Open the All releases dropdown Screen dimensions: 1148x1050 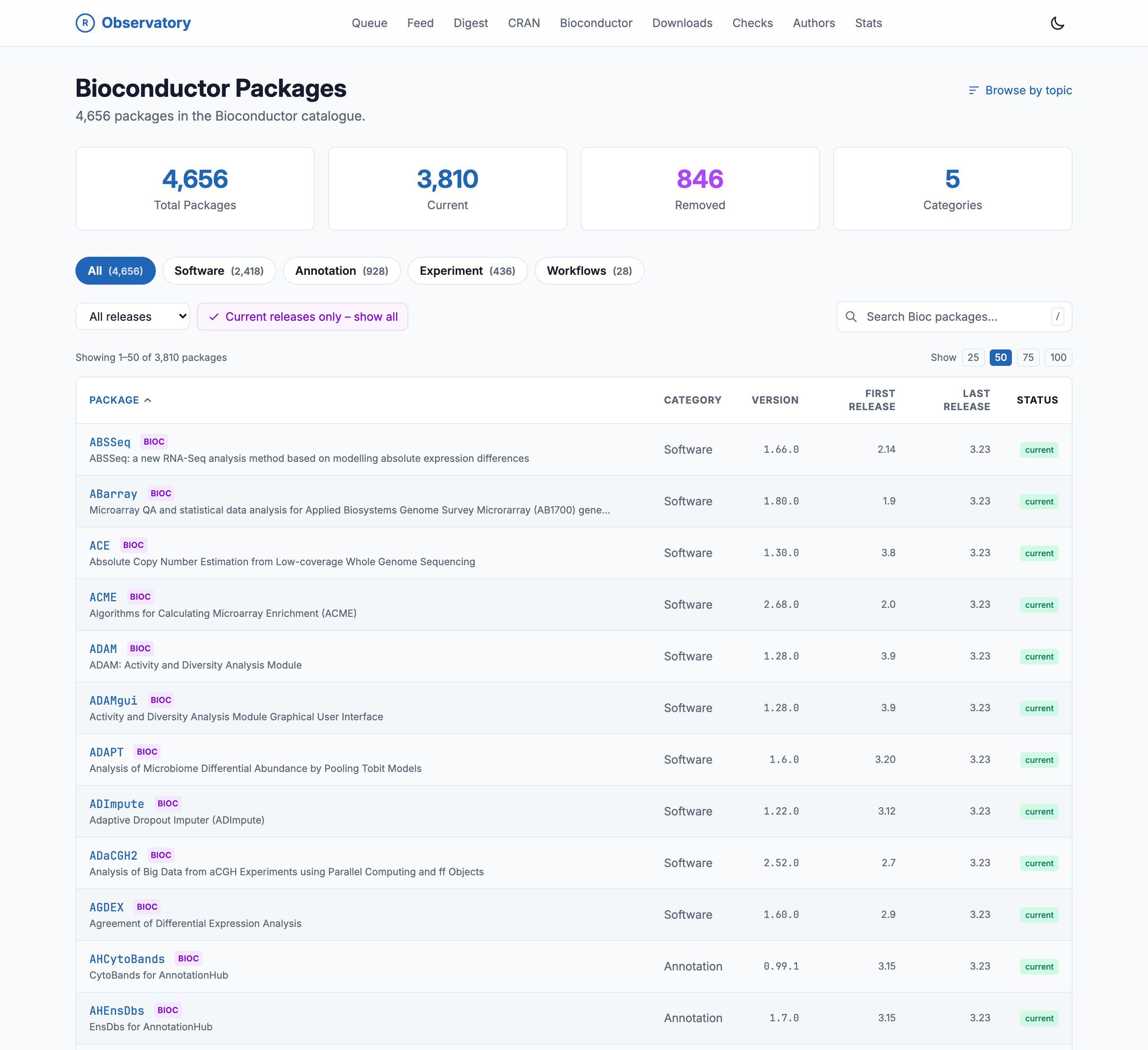point(133,317)
